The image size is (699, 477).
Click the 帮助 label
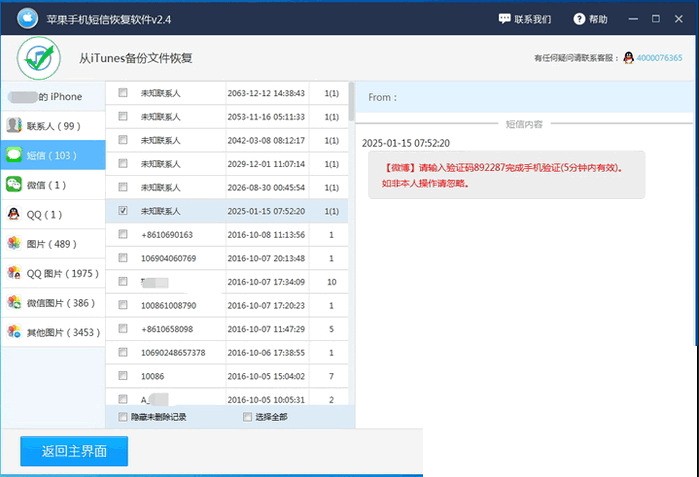click(598, 19)
